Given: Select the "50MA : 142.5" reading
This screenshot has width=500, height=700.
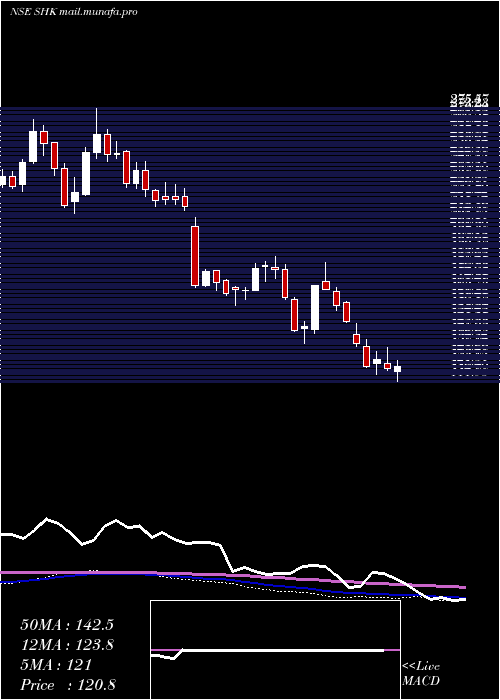Looking at the screenshot, I should pos(67,625).
